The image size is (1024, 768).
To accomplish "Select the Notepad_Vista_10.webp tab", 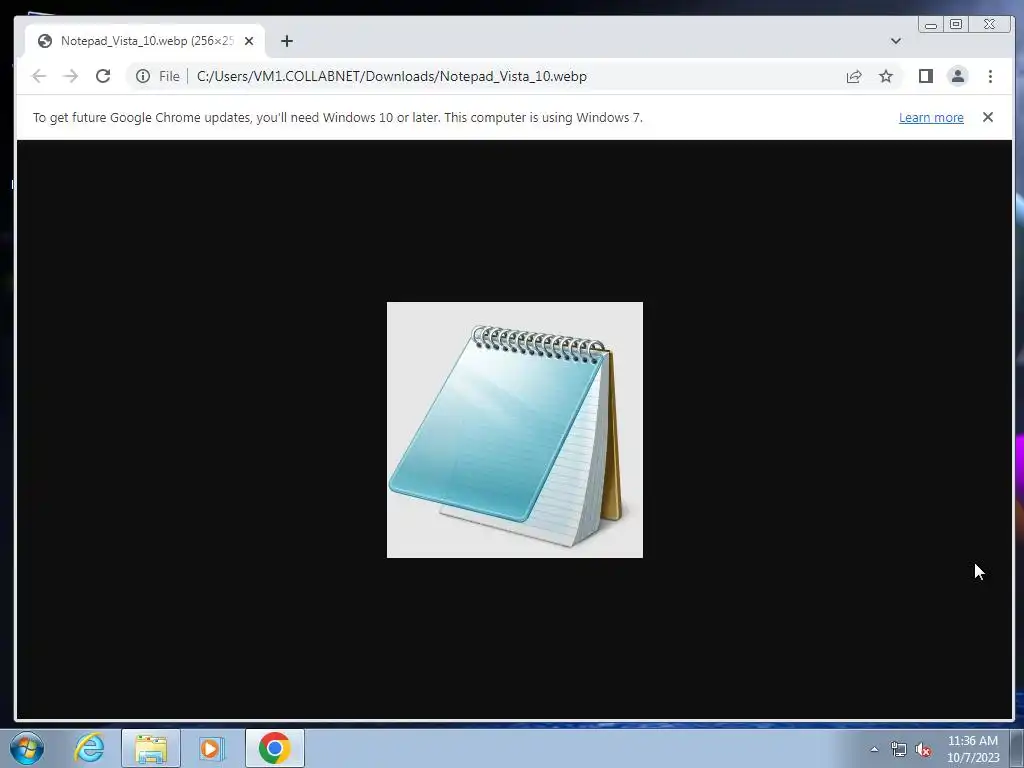I will 145,41.
